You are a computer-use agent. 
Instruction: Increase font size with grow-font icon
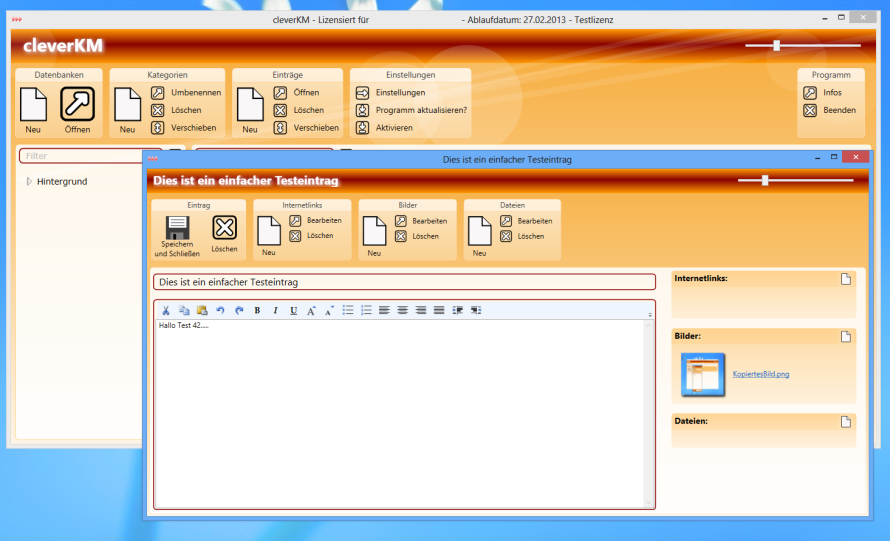tap(311, 310)
